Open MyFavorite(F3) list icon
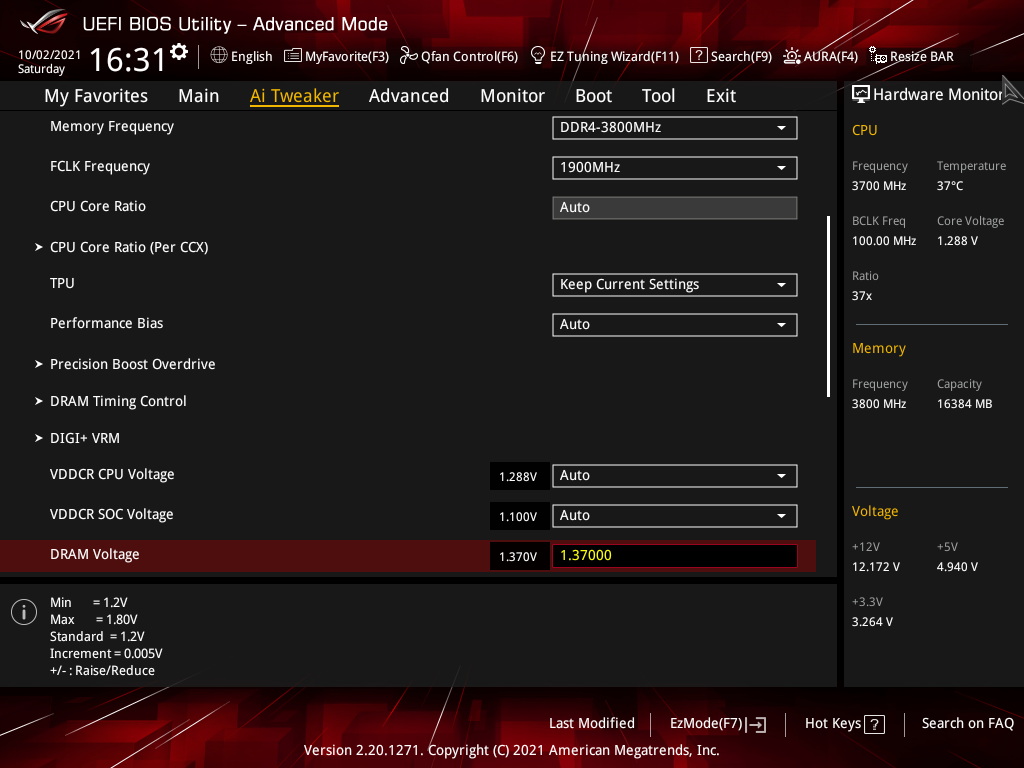Viewport: 1024px width, 768px height. coord(293,56)
